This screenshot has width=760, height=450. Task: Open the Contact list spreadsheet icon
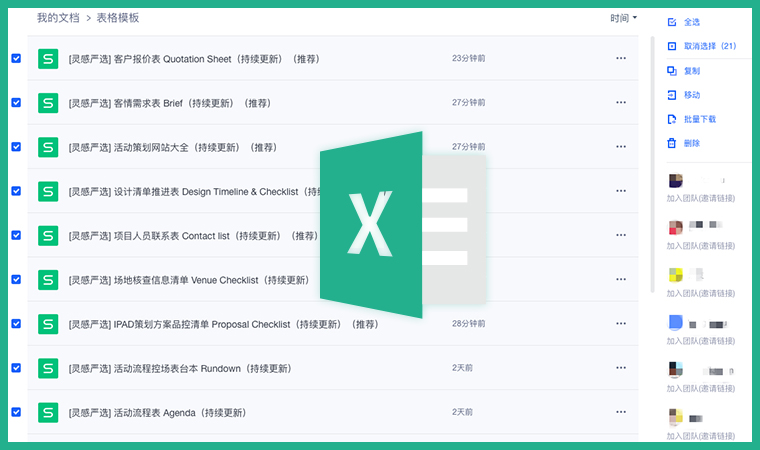48,236
